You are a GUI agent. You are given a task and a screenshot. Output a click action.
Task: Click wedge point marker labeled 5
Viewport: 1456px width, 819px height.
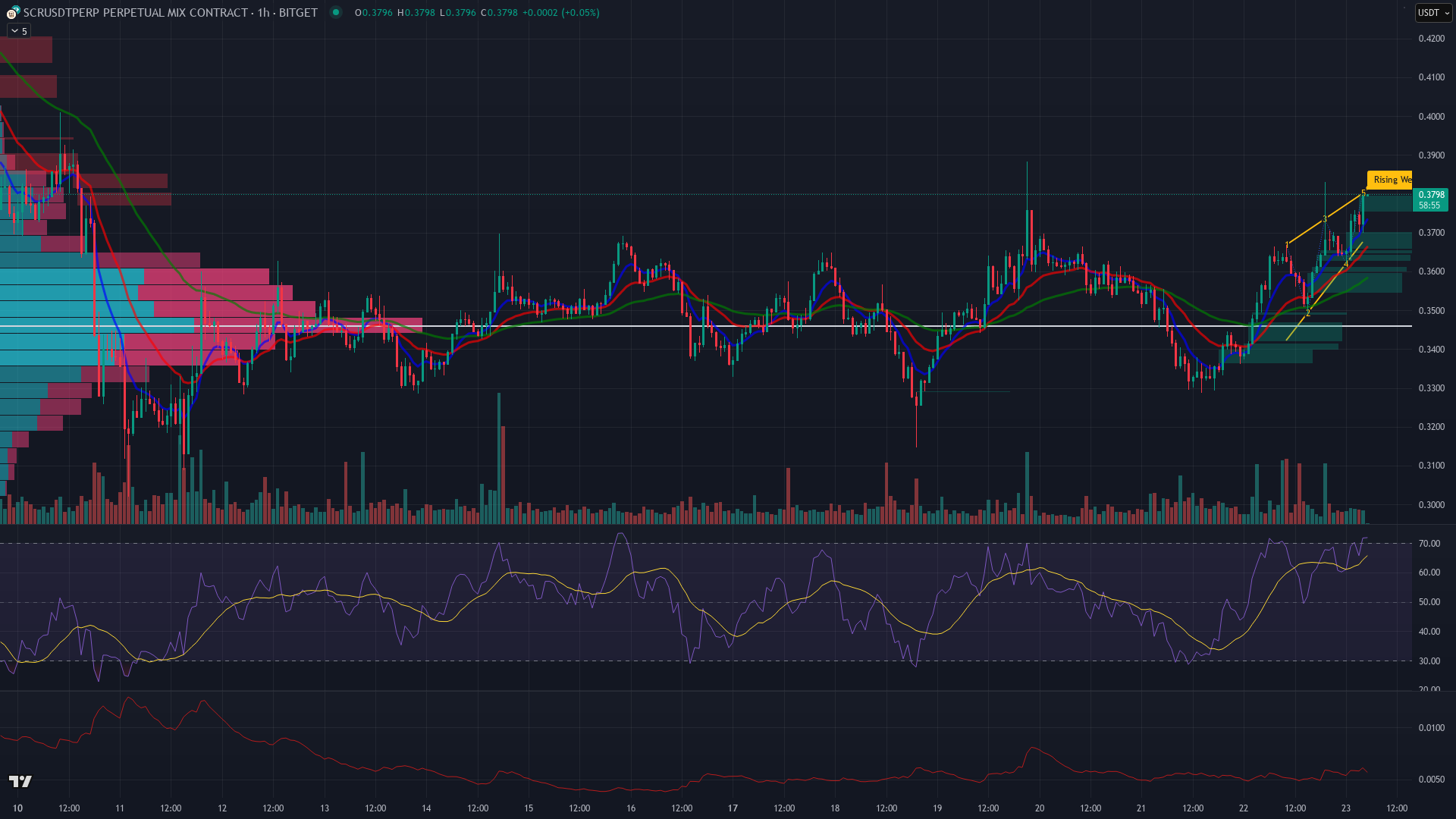click(x=1363, y=193)
